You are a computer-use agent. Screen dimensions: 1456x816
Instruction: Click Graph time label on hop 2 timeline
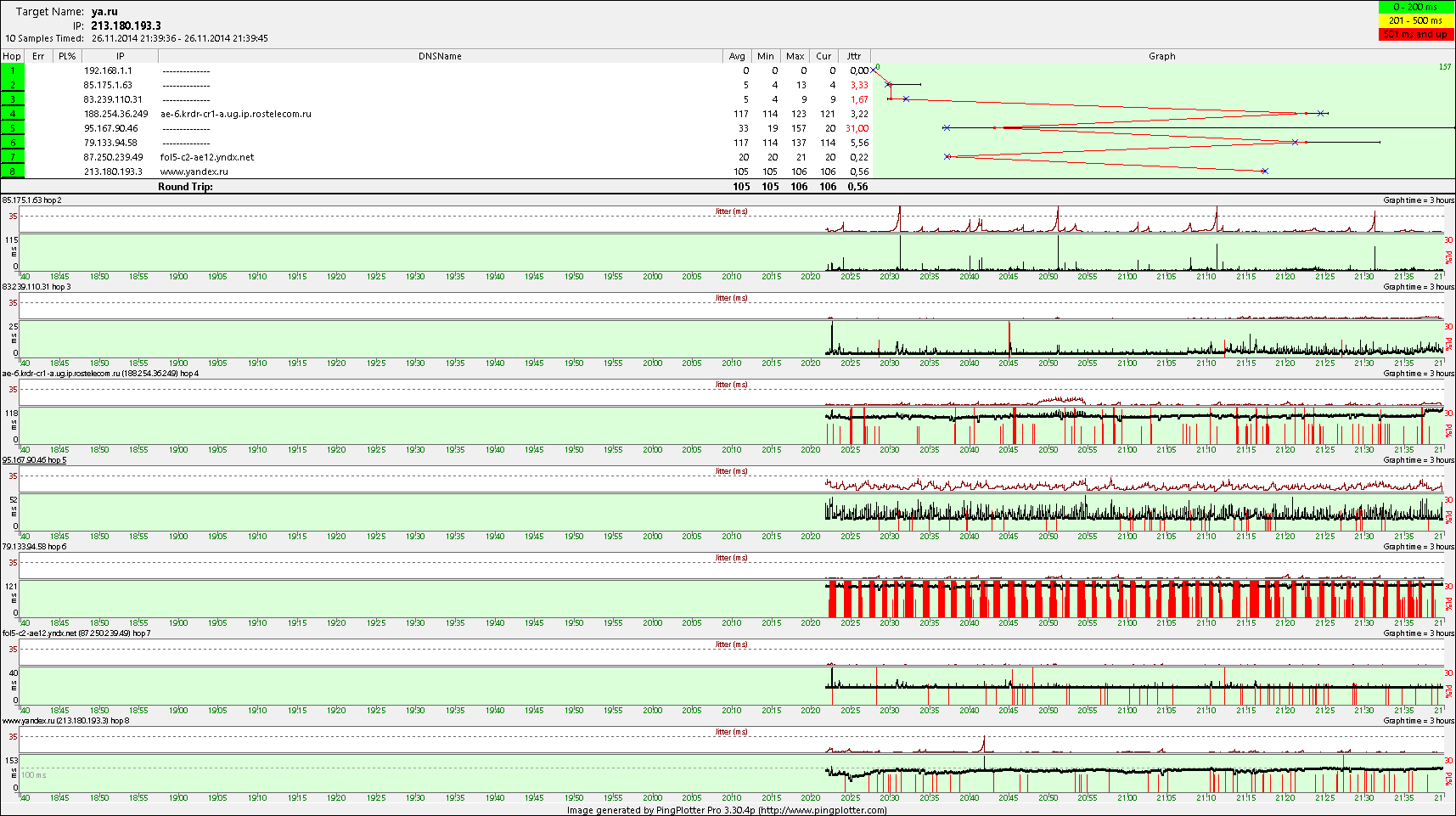pos(1418,200)
